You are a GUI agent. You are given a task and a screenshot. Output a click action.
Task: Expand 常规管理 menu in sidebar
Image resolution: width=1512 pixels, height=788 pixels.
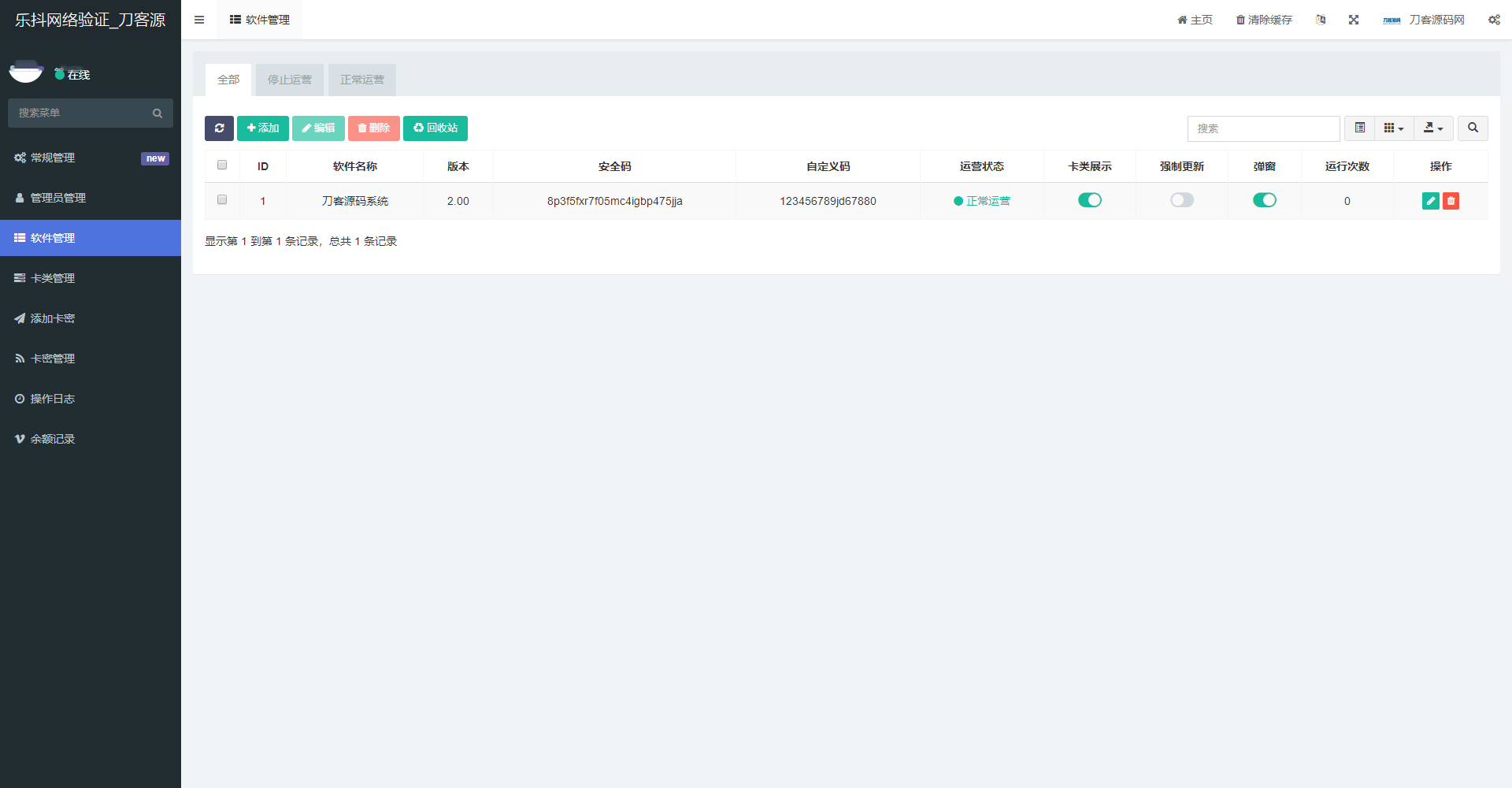click(53, 158)
